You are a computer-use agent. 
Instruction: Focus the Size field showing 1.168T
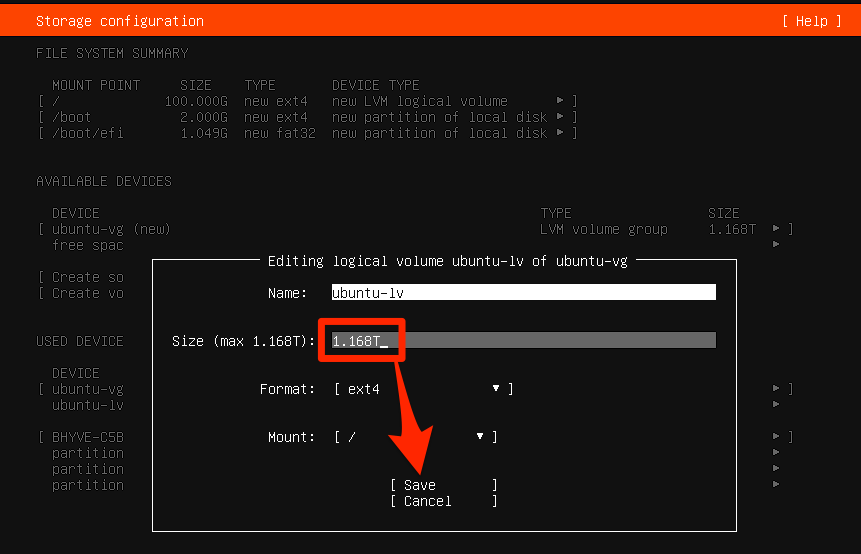pyautogui.click(x=523, y=341)
